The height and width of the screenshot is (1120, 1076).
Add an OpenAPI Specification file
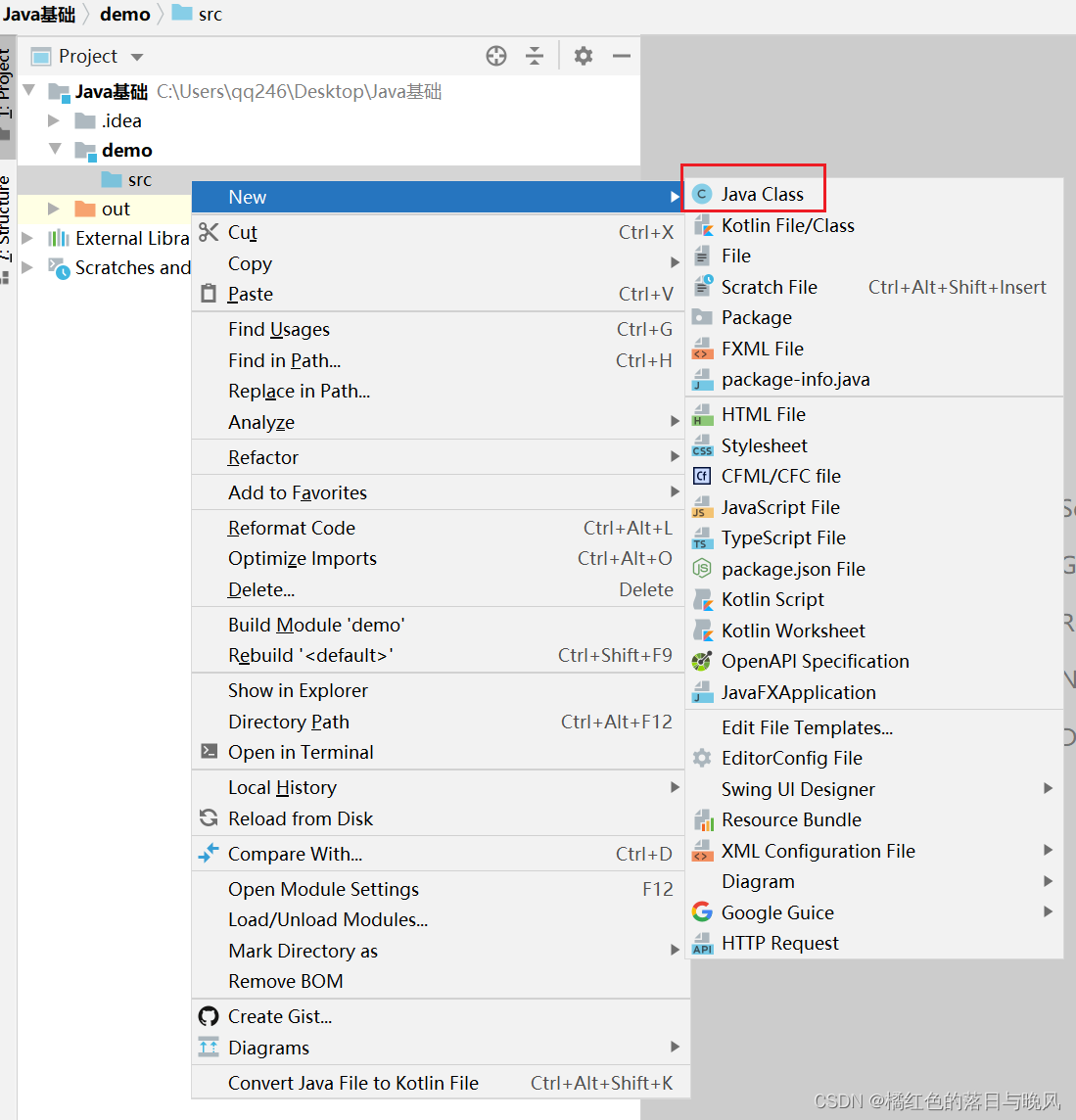[815, 661]
